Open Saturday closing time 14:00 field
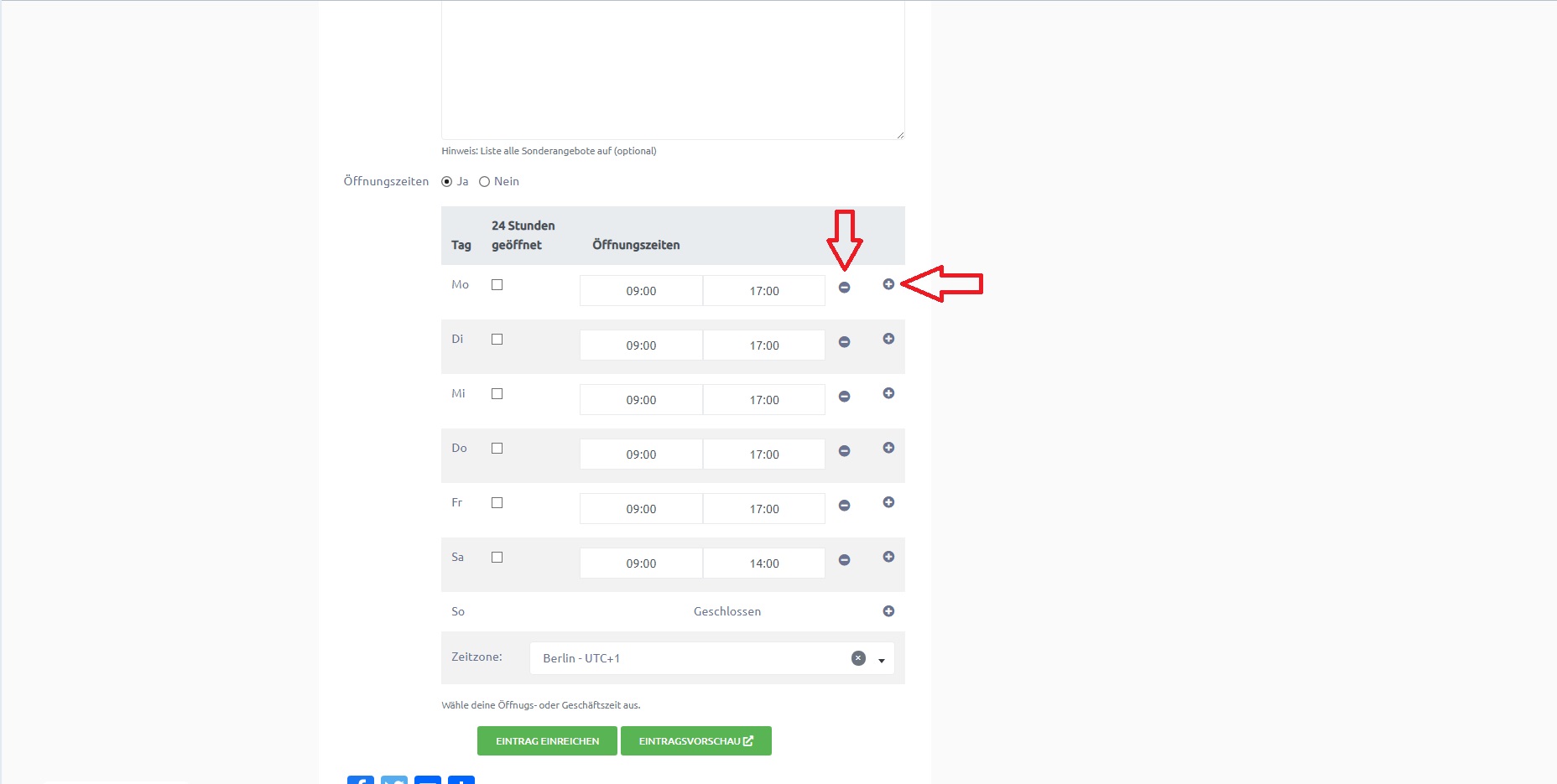The image size is (1557, 784). [763, 563]
